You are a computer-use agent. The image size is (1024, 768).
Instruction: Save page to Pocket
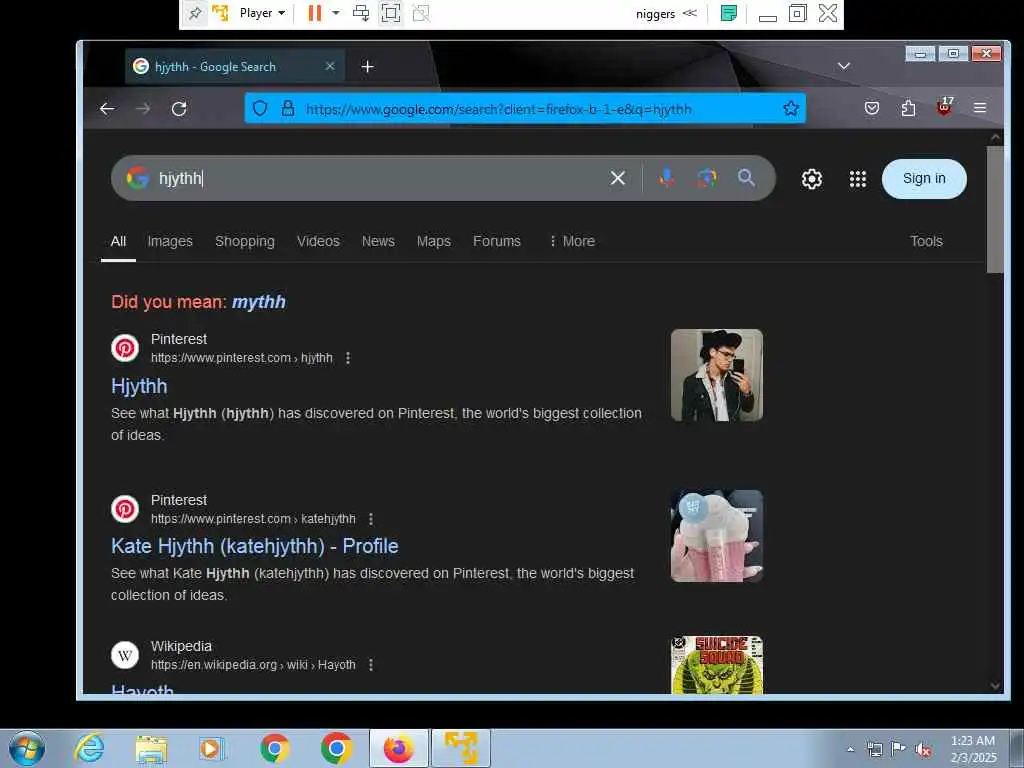click(872, 108)
